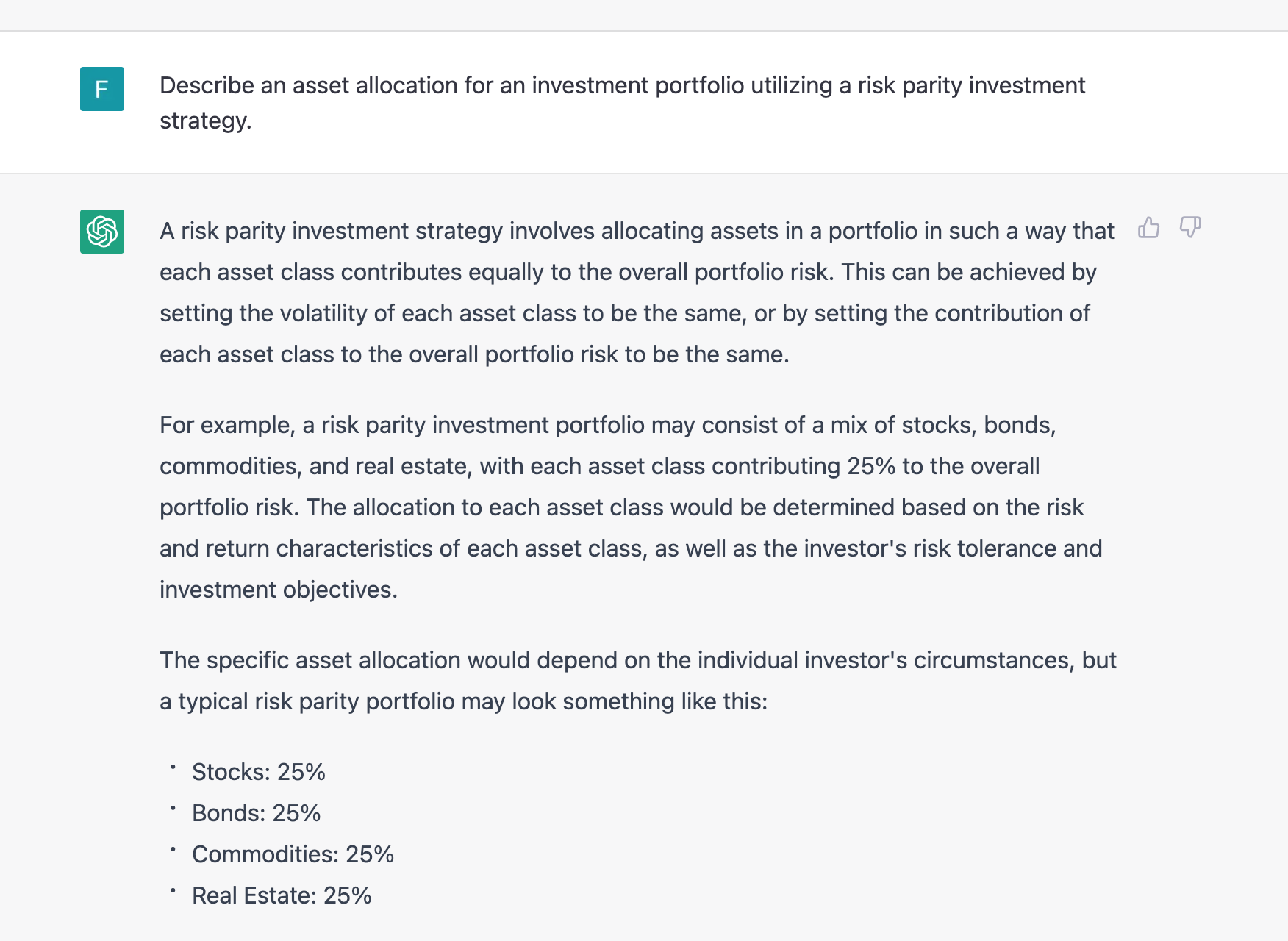
Task: Click the thumbs up icon
Action: pyautogui.click(x=1148, y=228)
